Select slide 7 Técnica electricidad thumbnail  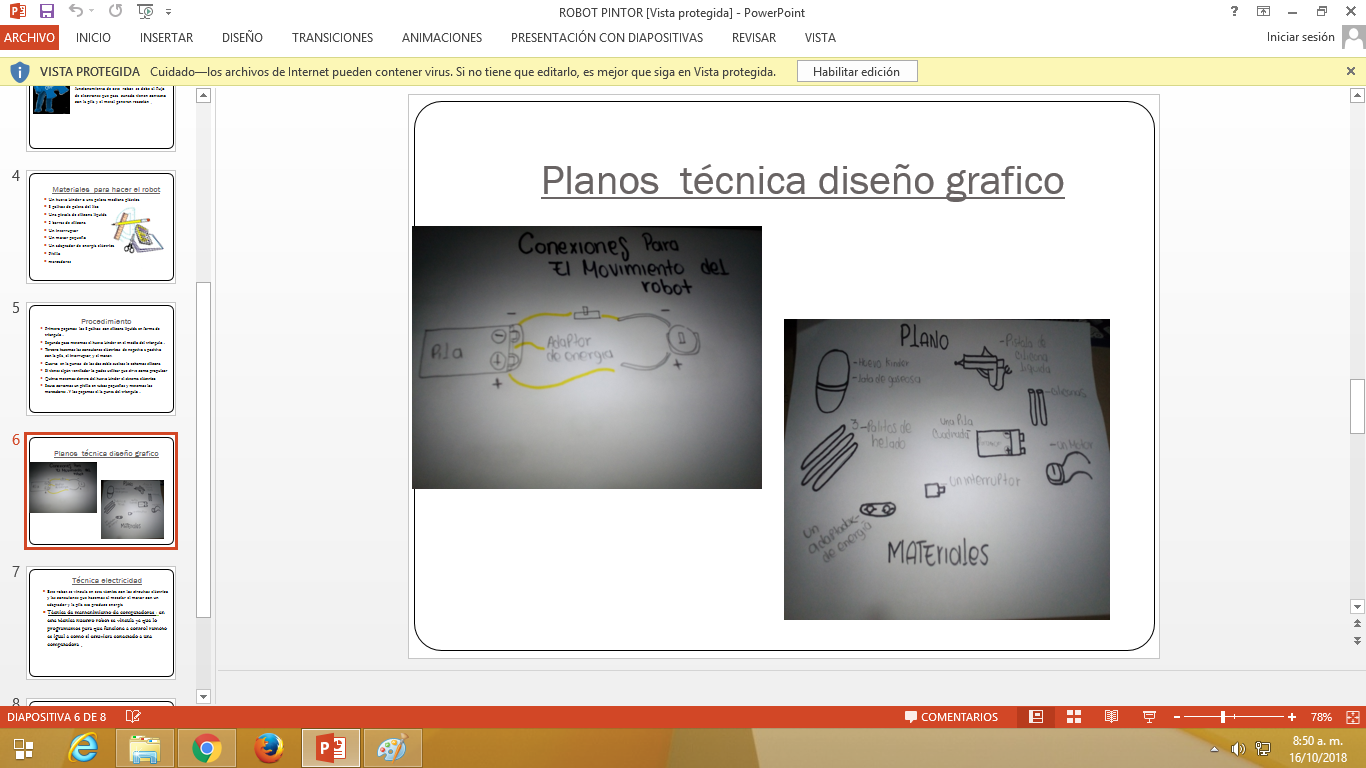click(101, 622)
